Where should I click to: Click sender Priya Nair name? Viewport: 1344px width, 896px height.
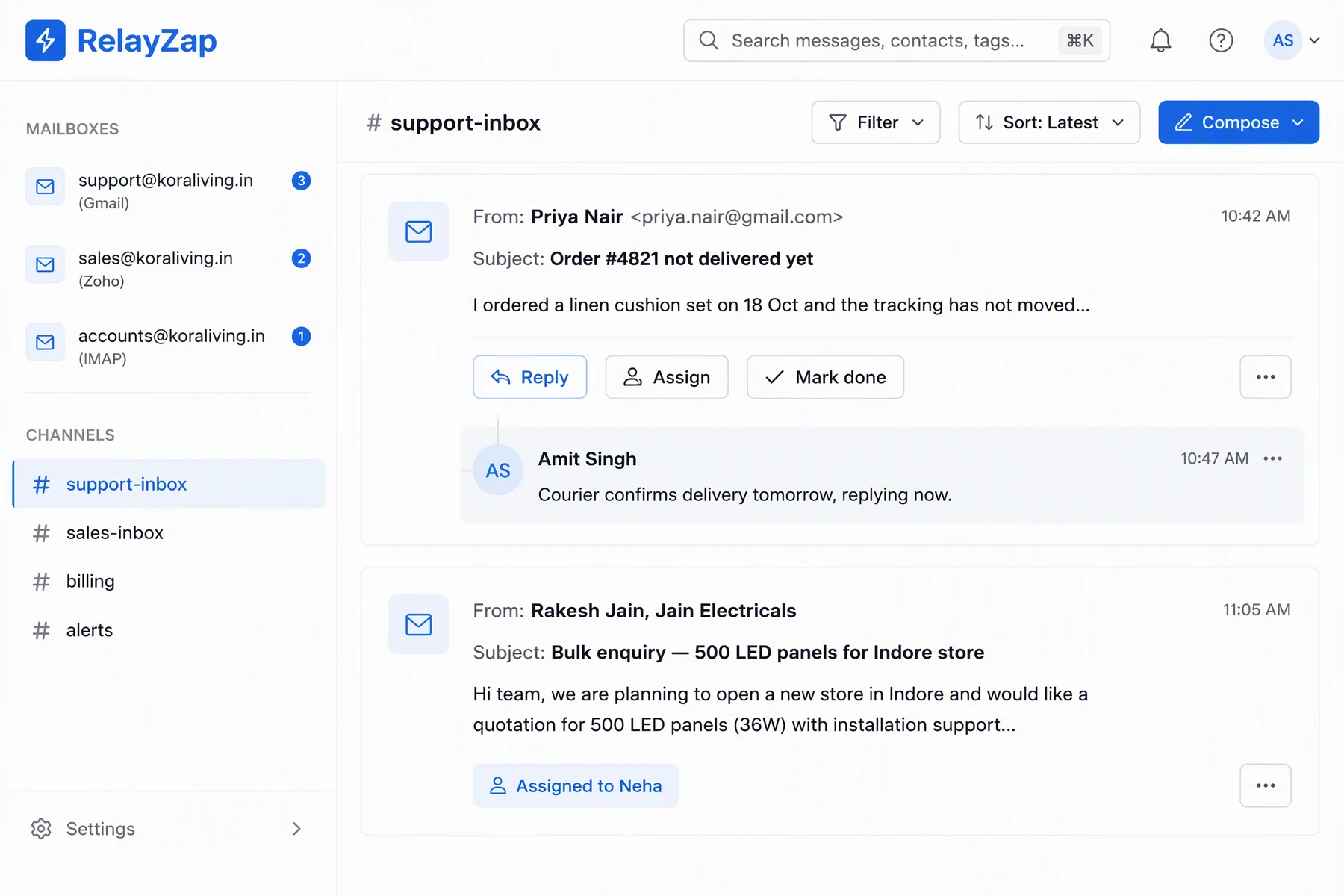[x=577, y=217]
